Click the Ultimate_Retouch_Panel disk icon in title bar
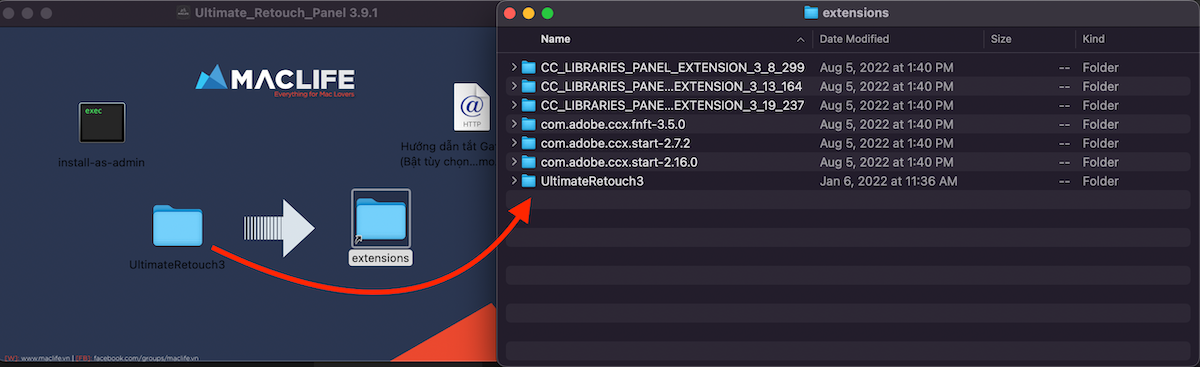The width and height of the screenshot is (1200, 367). click(183, 13)
